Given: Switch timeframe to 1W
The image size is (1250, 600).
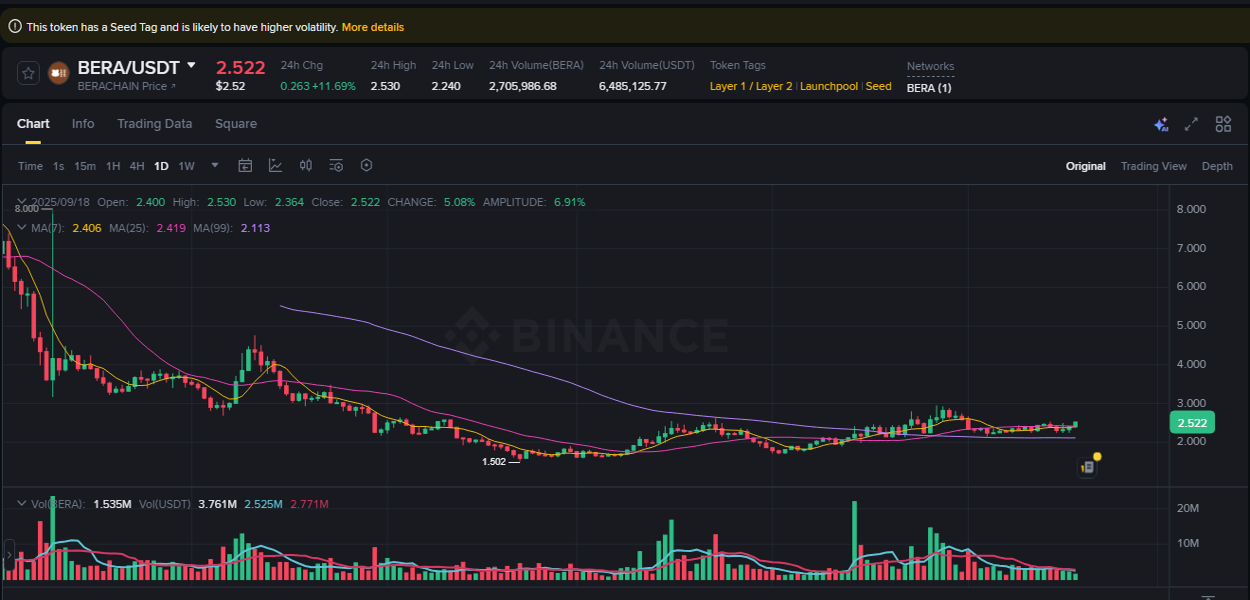Looking at the screenshot, I should [x=186, y=165].
